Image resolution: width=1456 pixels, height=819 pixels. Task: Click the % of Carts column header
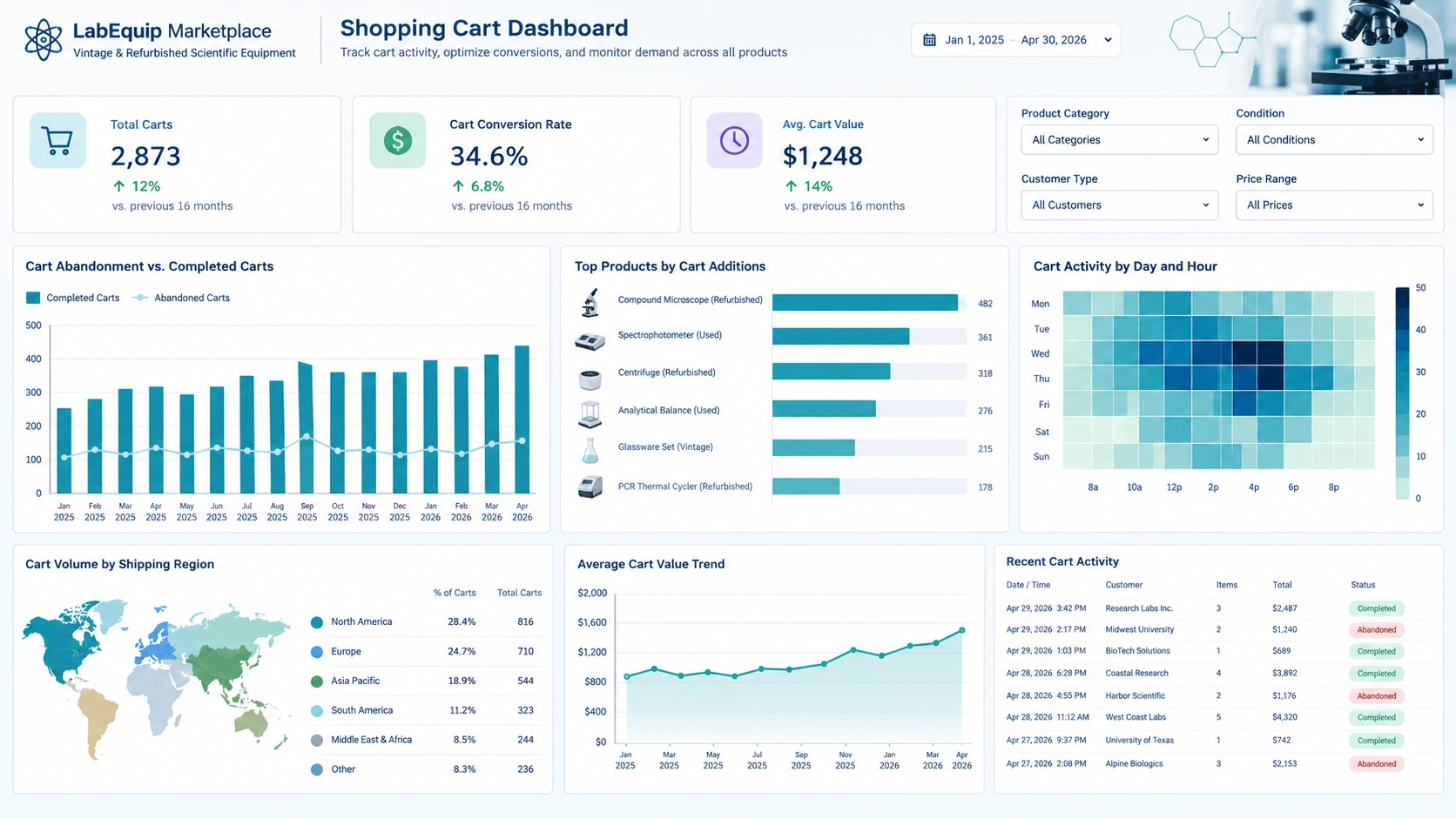coord(455,593)
